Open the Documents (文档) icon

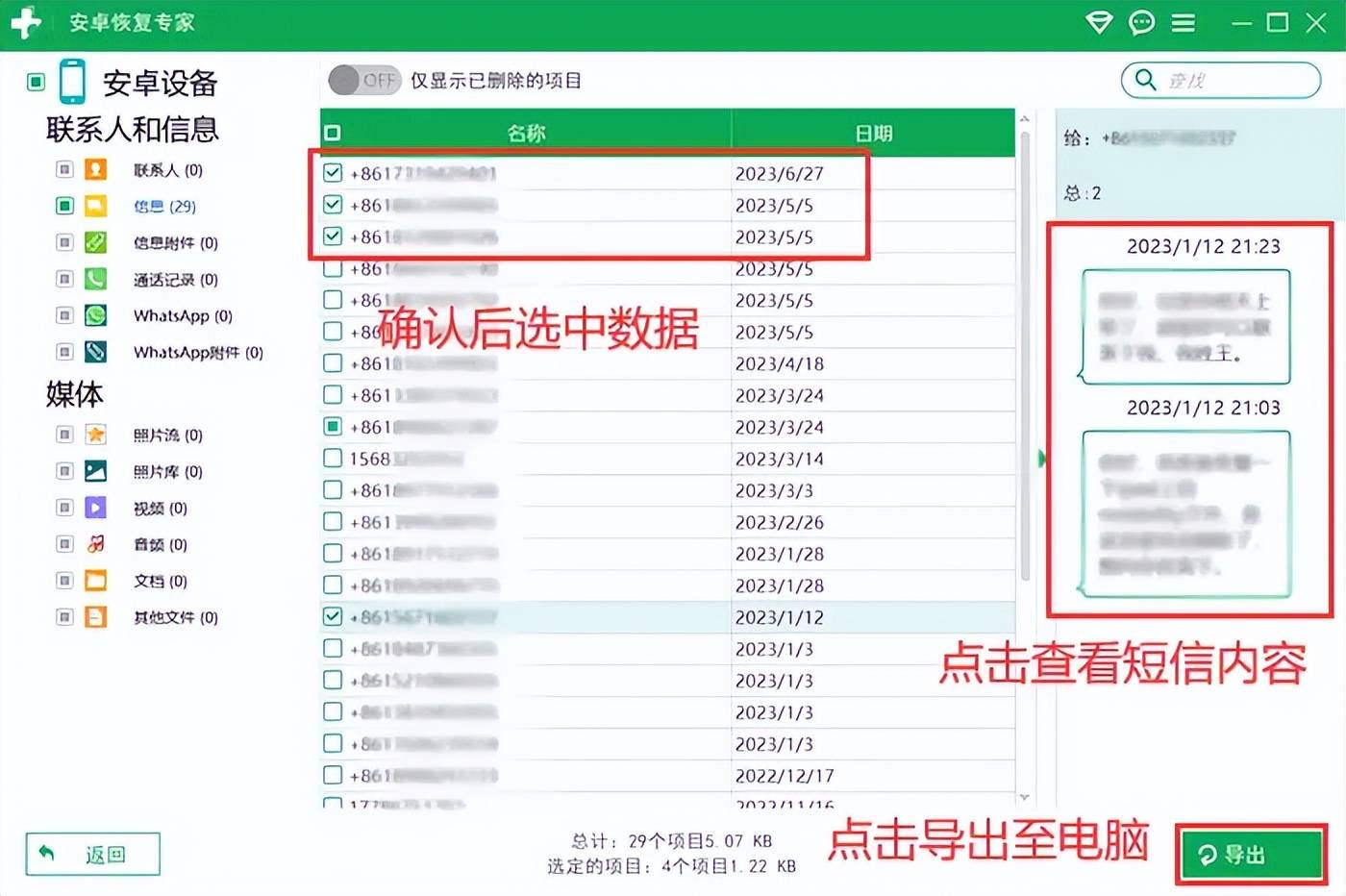click(95, 581)
